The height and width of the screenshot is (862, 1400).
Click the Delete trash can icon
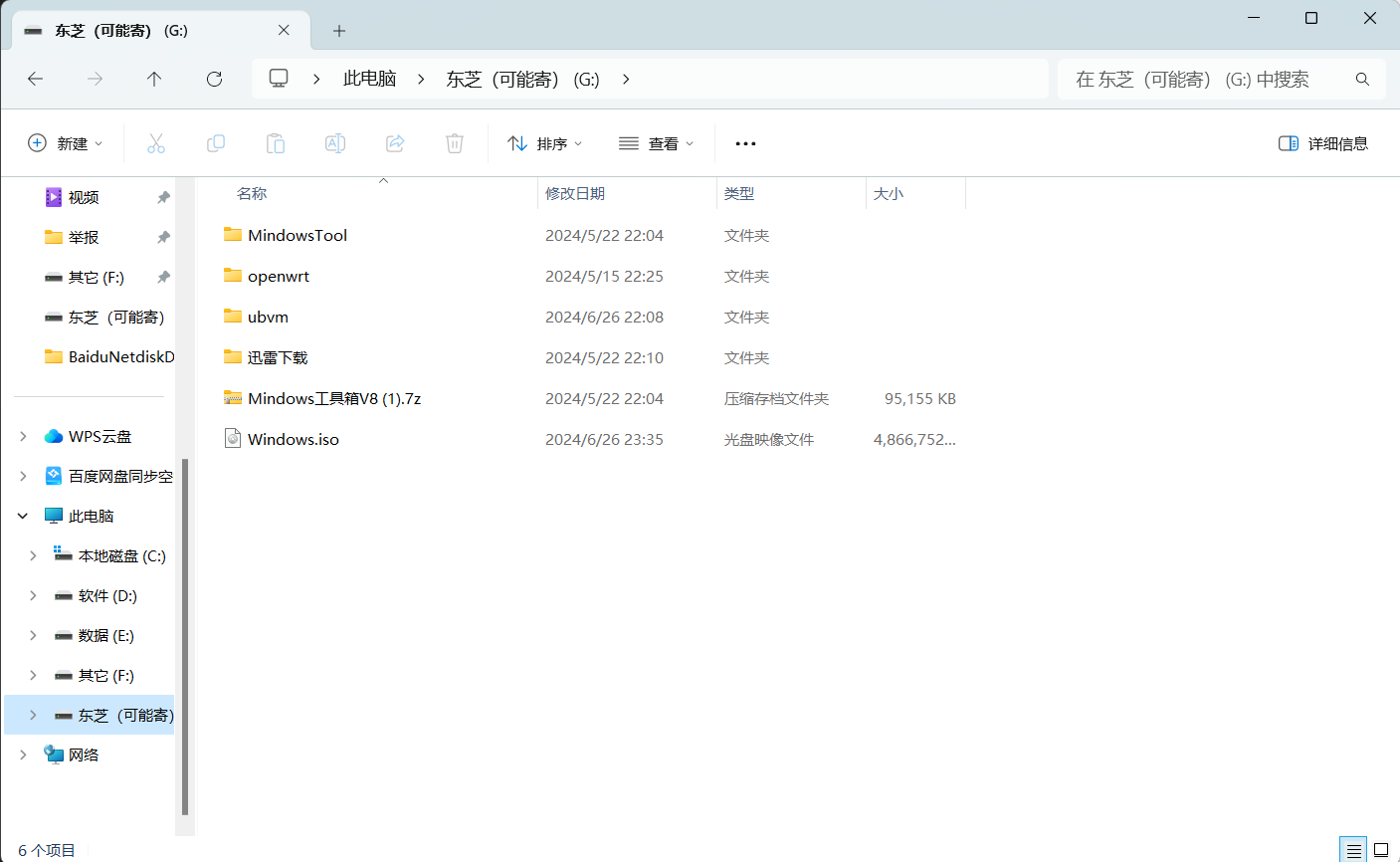click(x=455, y=143)
